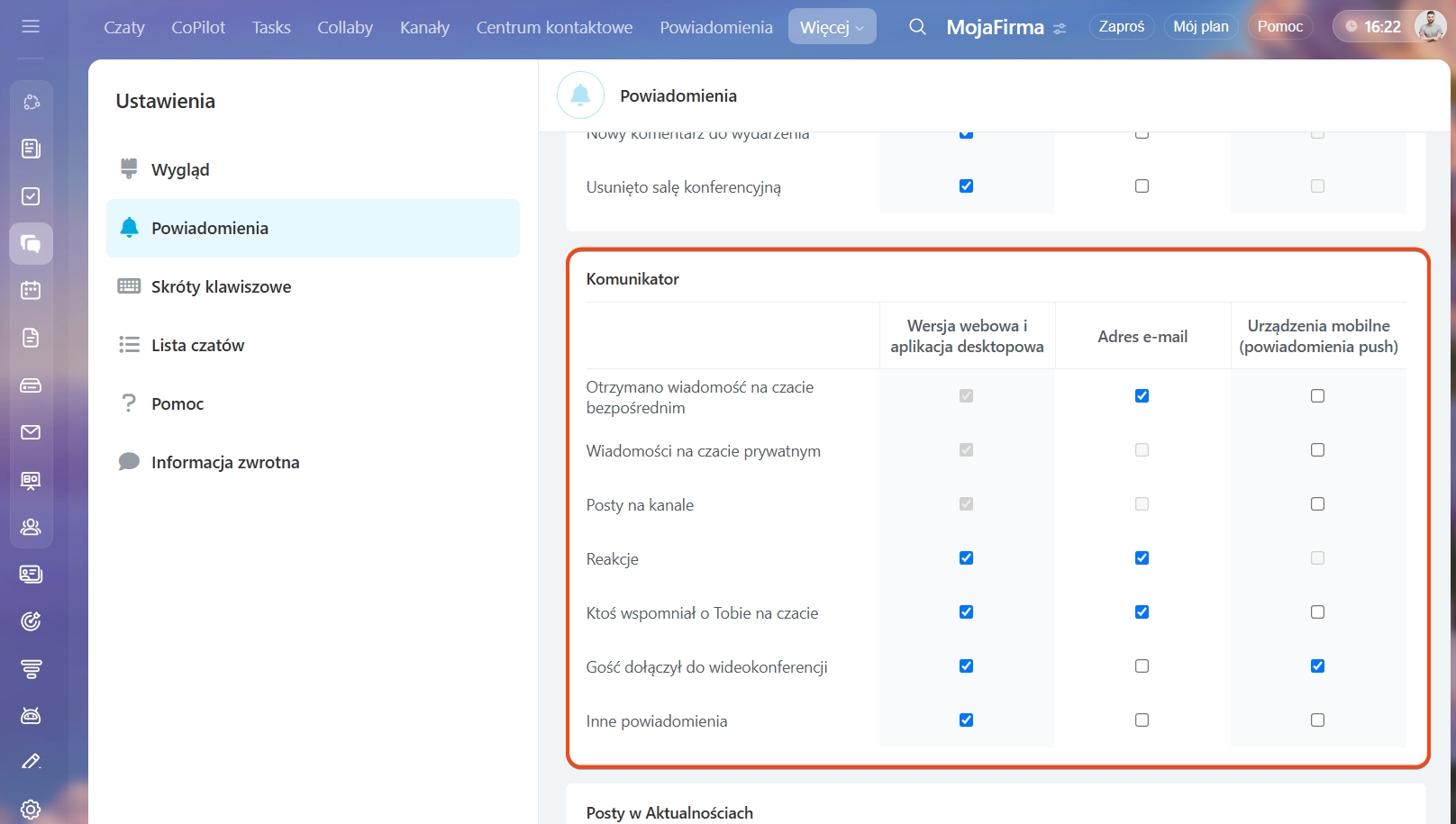Uncheck web version for Usunięto salę konferencyjną
The image size is (1456, 824).
[966, 186]
